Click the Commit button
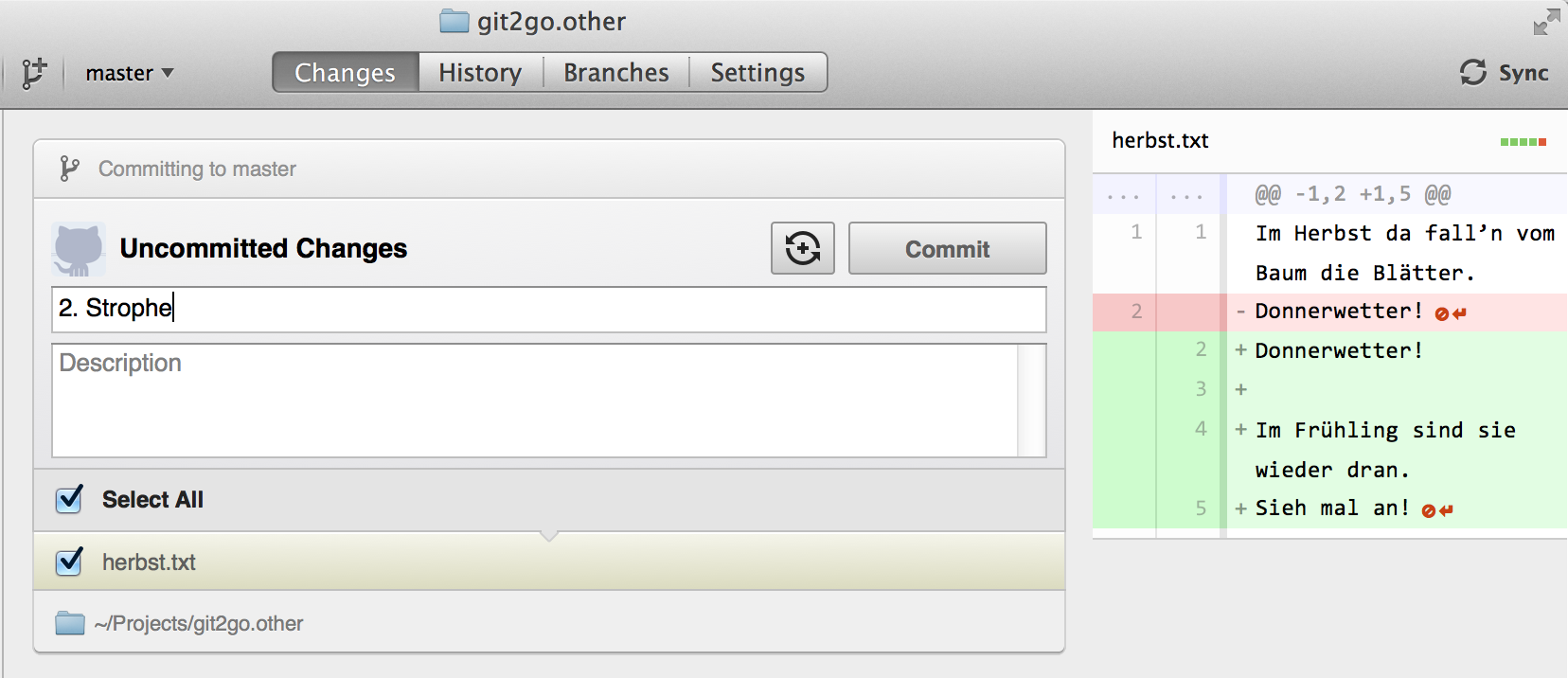The height and width of the screenshot is (678, 1568). pos(948,248)
